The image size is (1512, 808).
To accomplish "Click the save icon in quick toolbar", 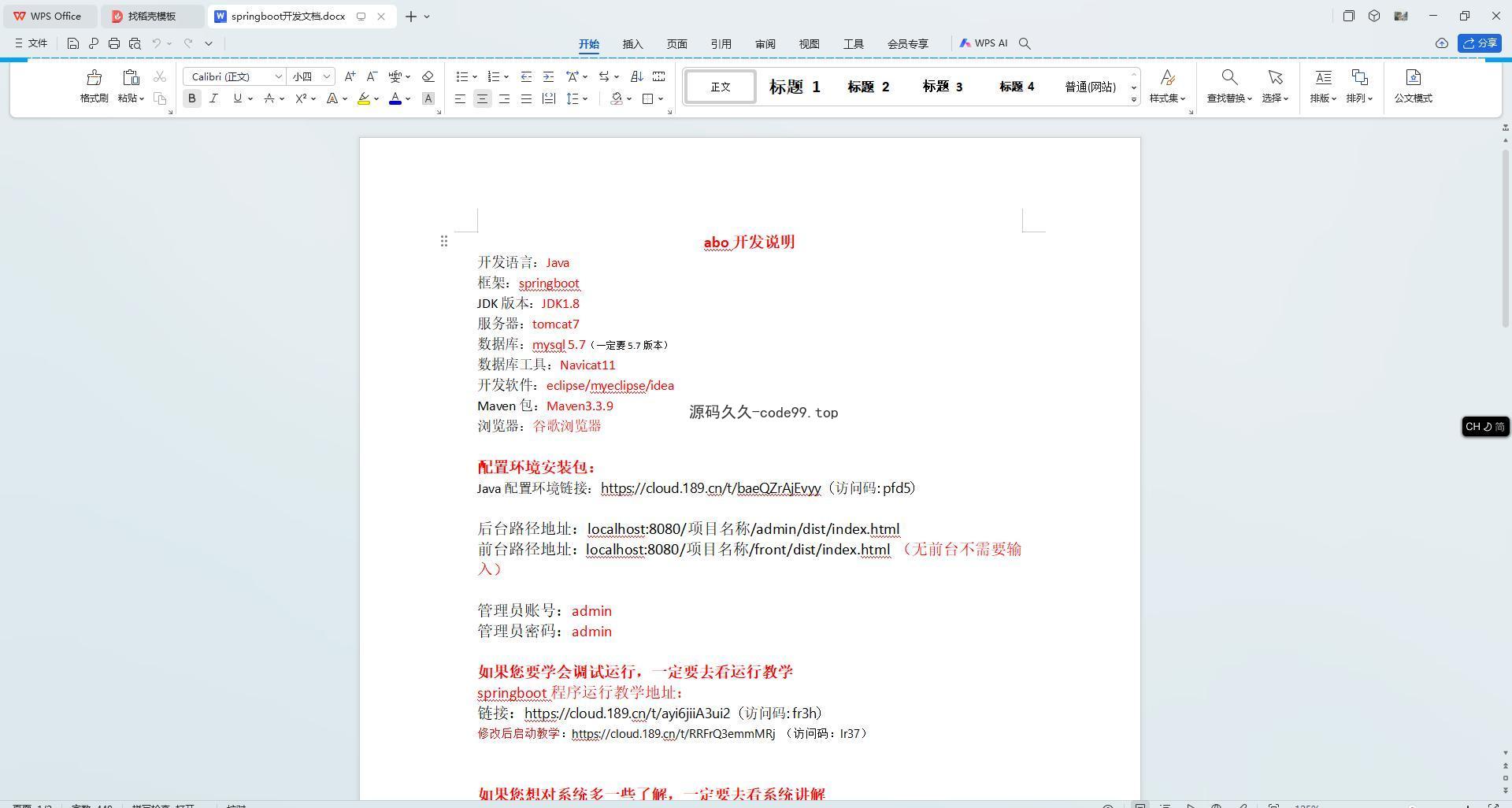I will [73, 43].
